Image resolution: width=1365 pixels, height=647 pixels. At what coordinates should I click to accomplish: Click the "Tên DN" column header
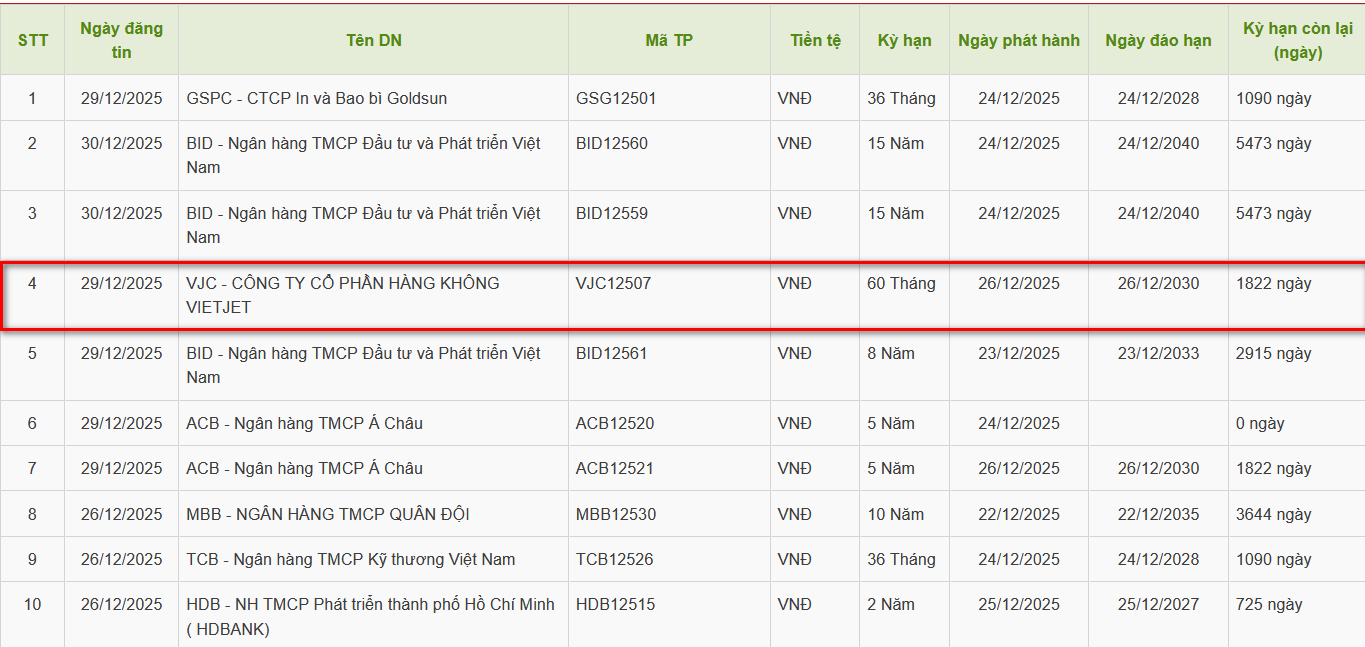coord(374,40)
